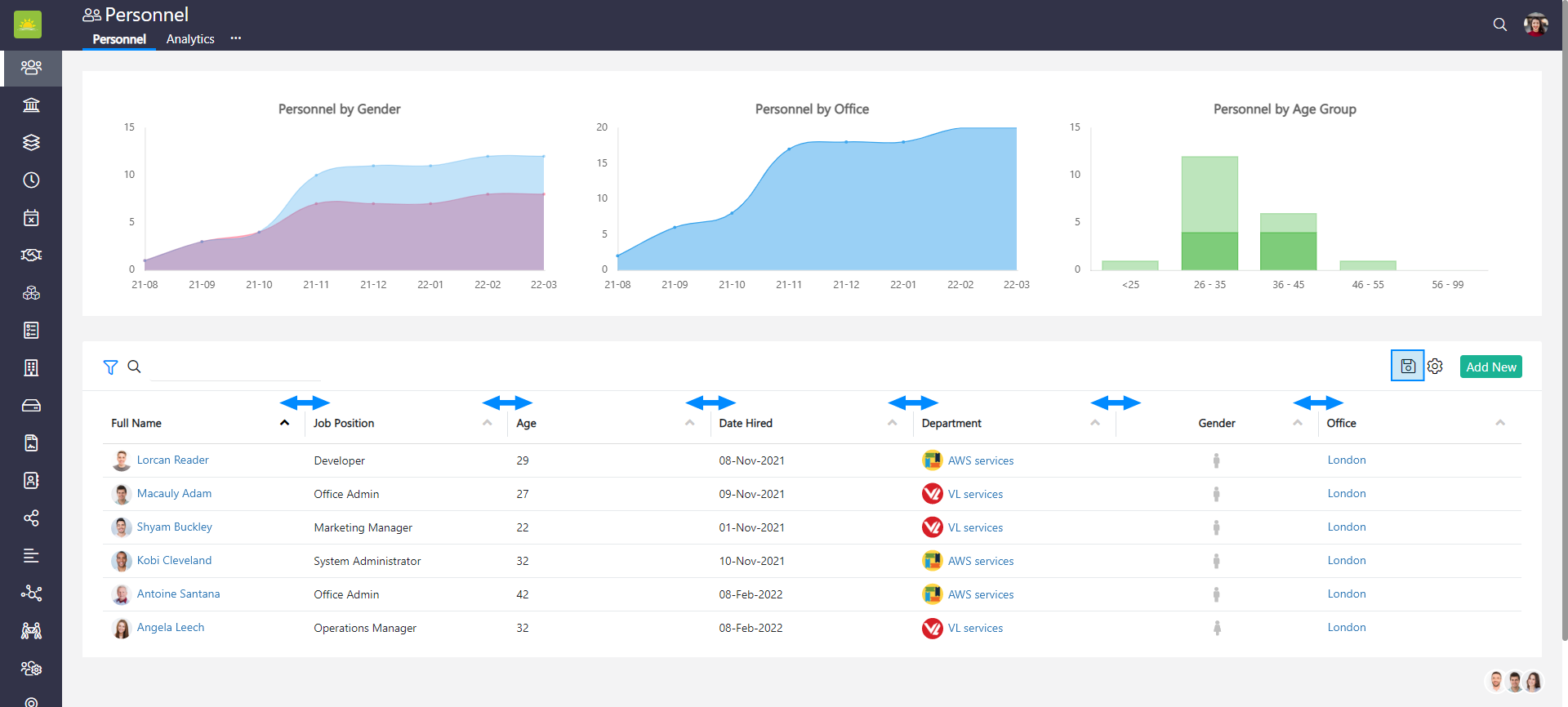Click the stacked layers icon in the sidebar

(31, 143)
